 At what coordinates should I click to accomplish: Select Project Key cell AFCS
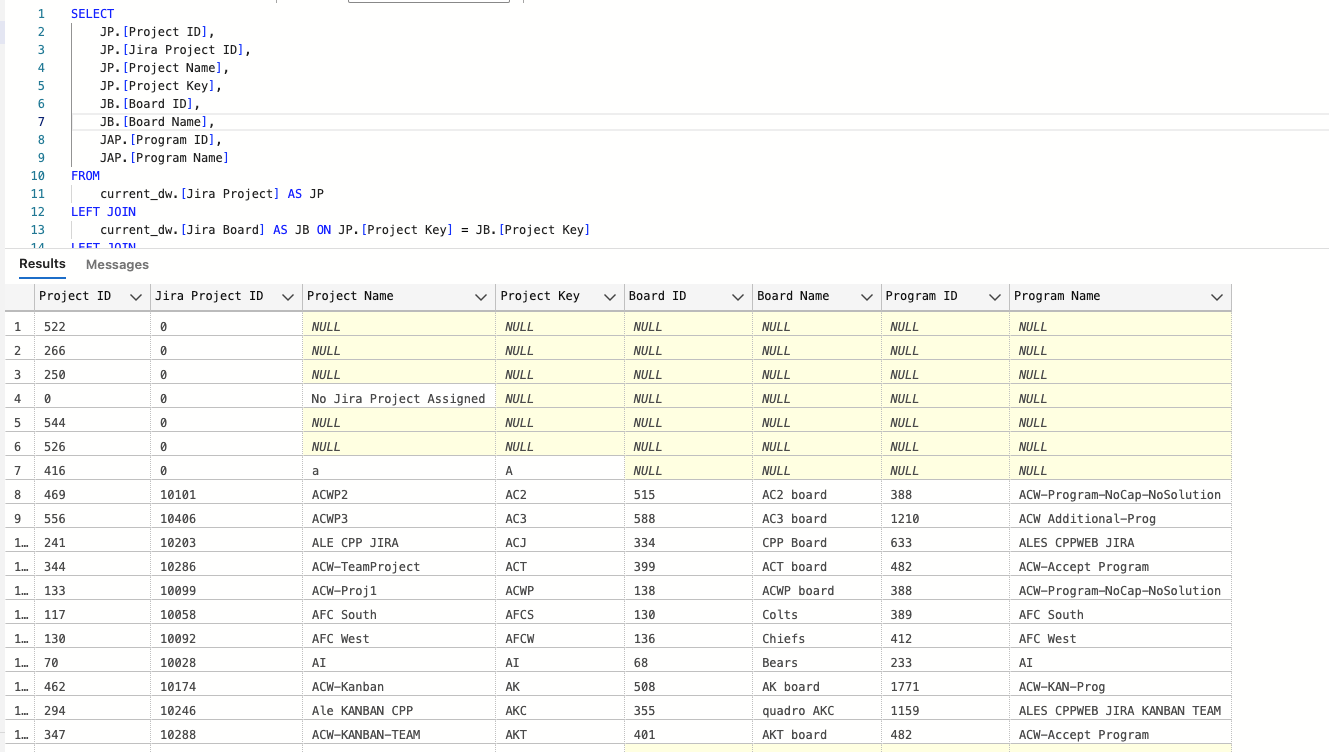[560, 615]
